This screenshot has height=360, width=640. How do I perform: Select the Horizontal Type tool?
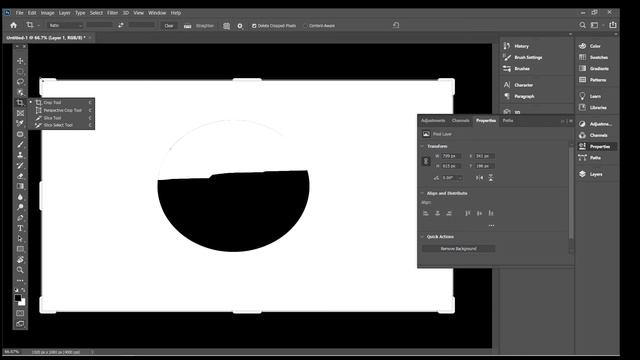tap(20, 228)
